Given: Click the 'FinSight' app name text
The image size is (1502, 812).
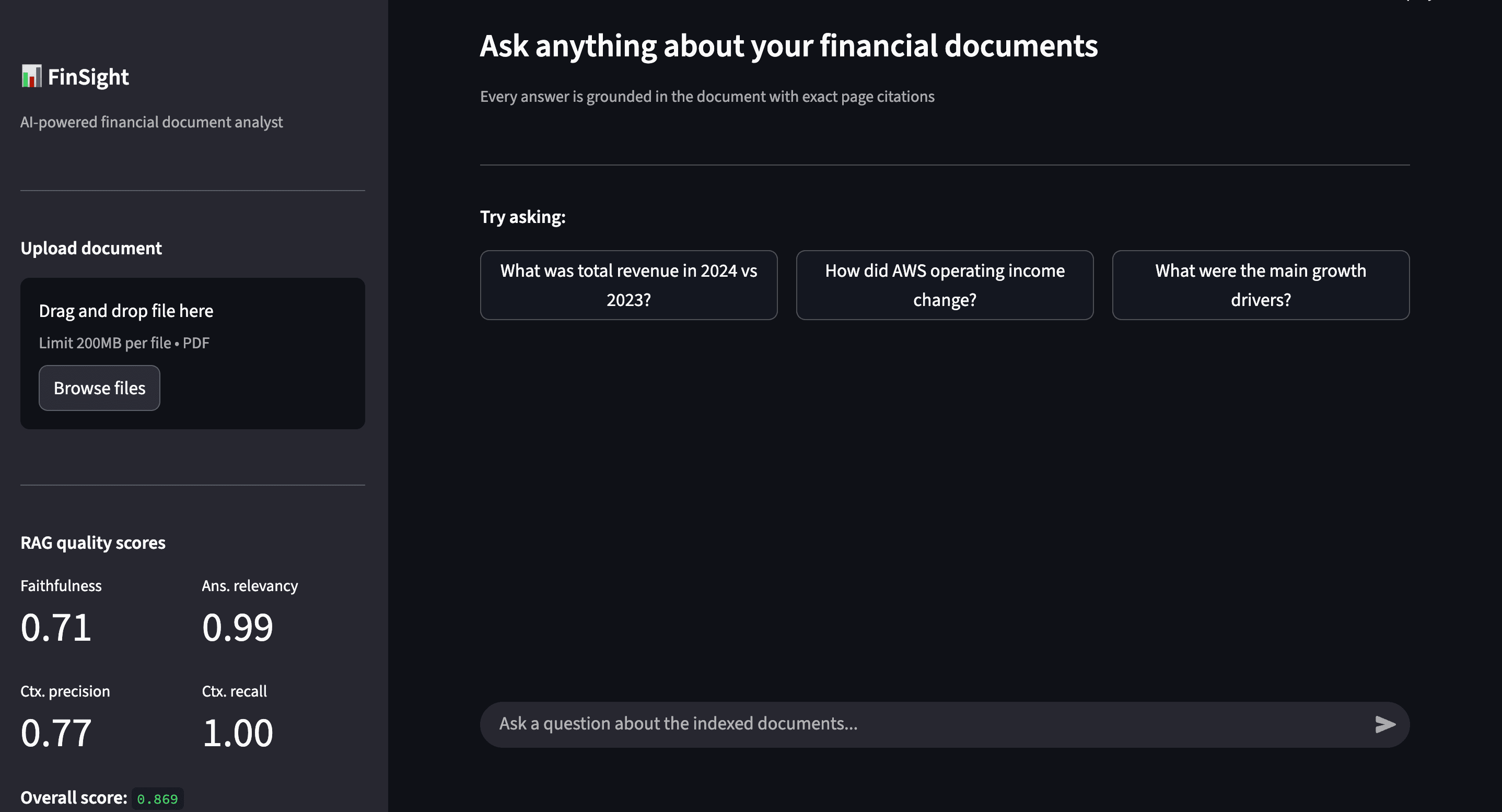Looking at the screenshot, I should click(x=88, y=77).
